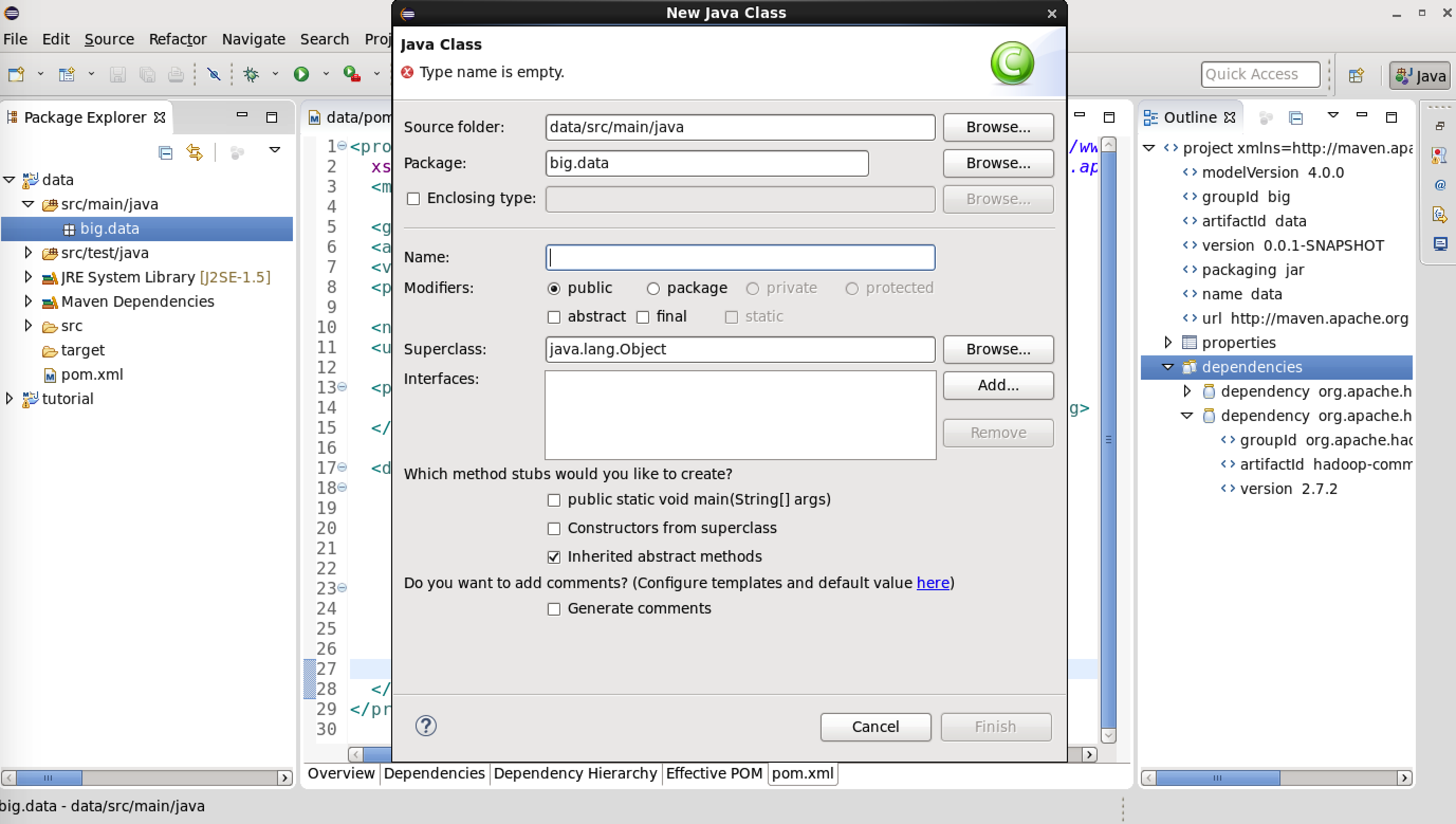Click Collapse All icon in Outline view
This screenshot has width=1456, height=824.
(x=1295, y=118)
